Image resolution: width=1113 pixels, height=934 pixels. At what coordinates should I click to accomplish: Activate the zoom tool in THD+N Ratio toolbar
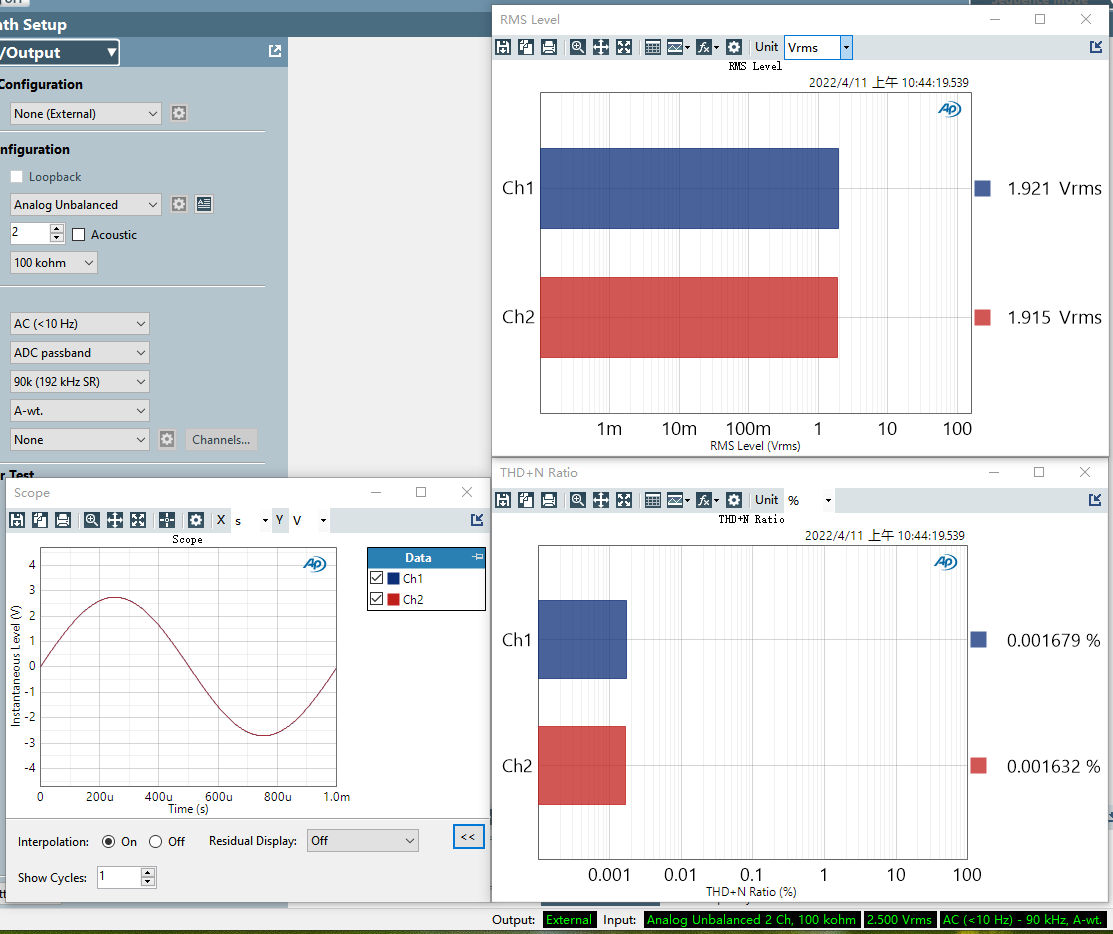coord(577,500)
